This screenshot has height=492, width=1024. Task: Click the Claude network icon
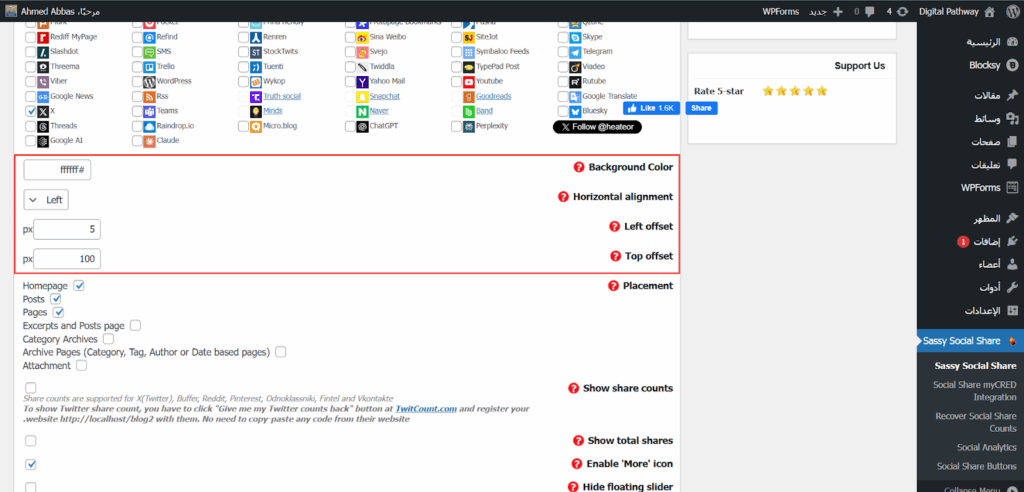[x=150, y=141]
